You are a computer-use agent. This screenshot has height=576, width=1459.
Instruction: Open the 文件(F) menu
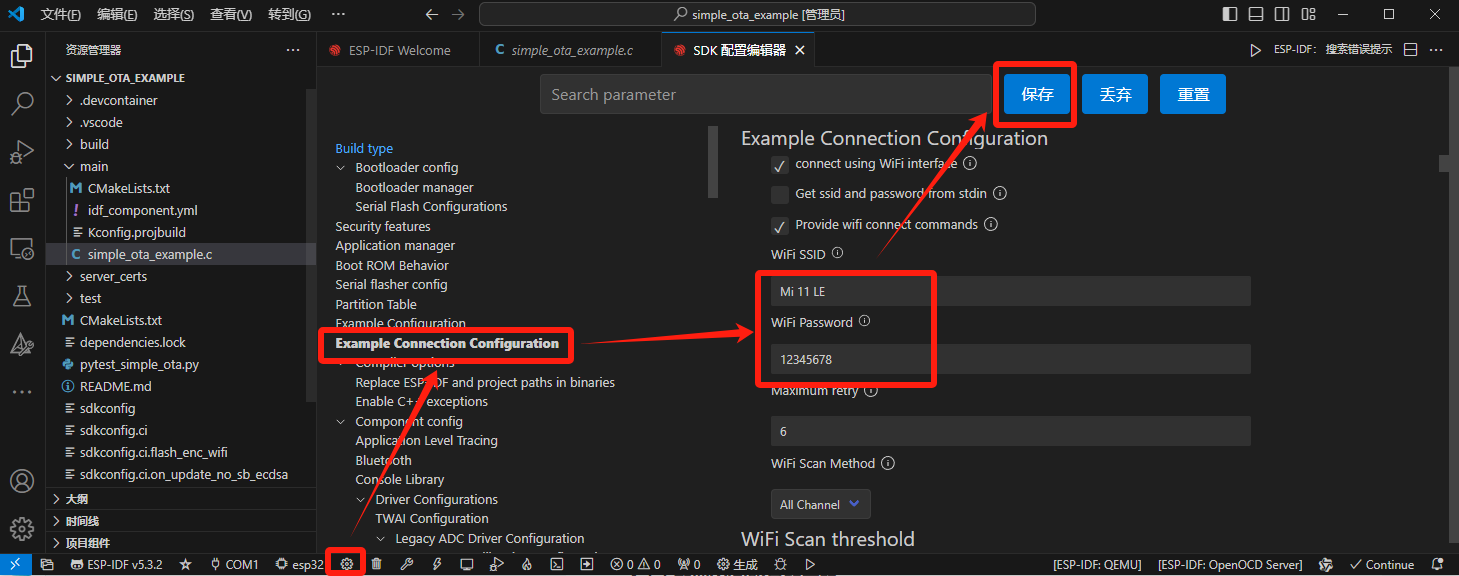point(62,15)
